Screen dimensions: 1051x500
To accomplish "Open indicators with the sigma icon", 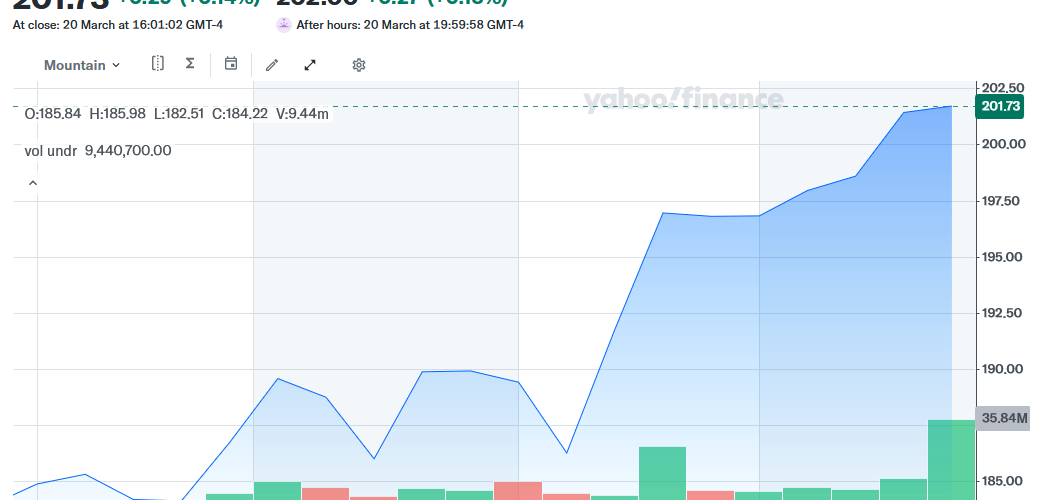I will 190,64.
